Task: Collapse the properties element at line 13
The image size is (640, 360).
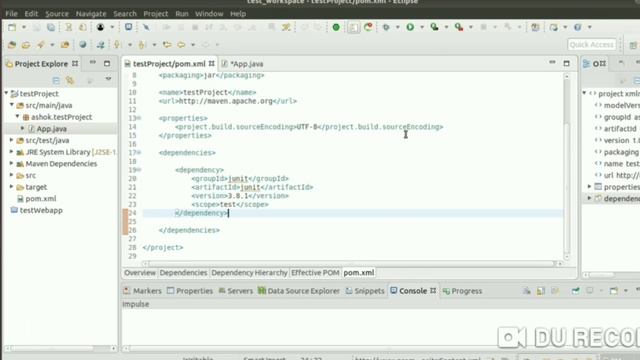Action: (139, 118)
